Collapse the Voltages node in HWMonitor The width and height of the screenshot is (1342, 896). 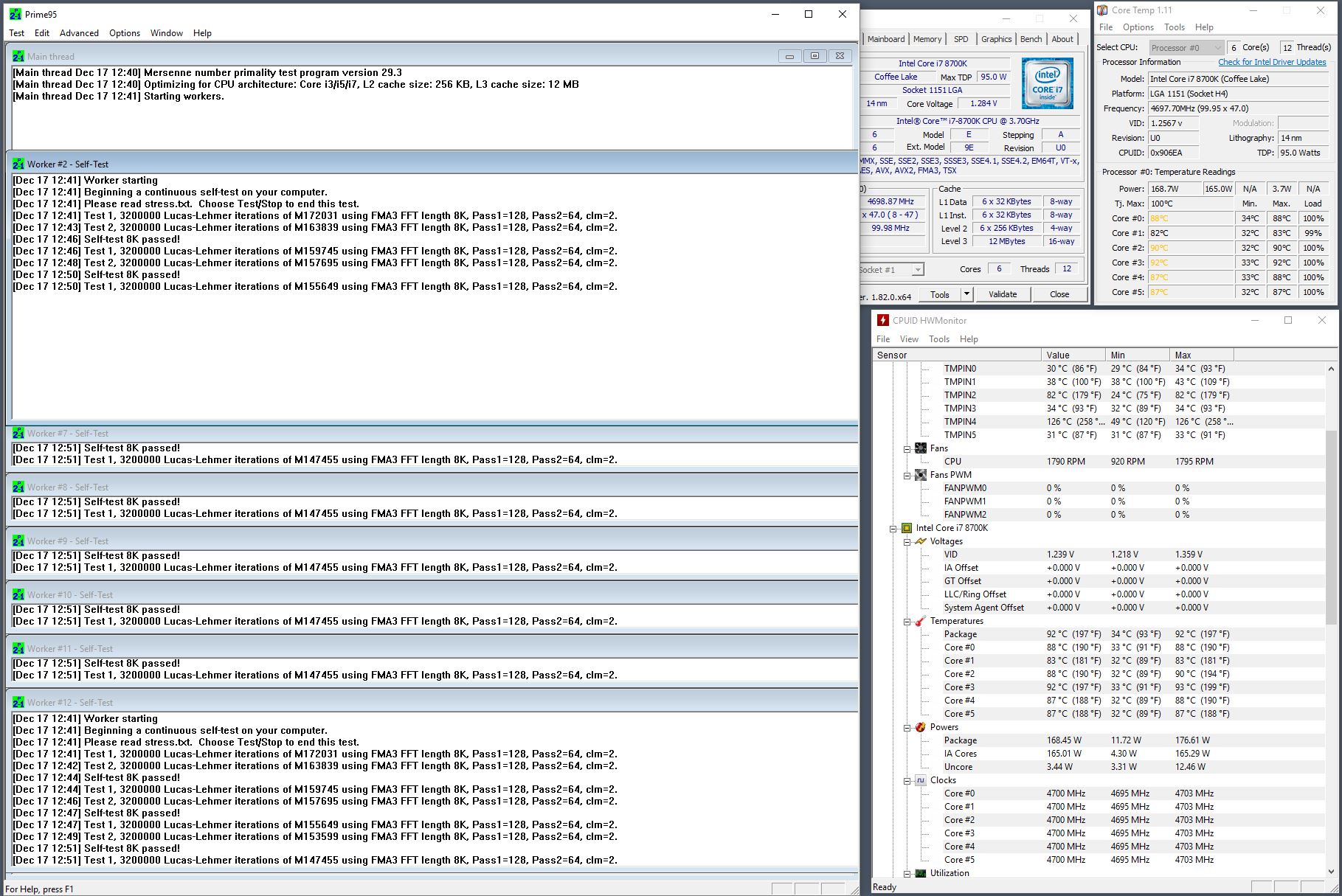907,541
